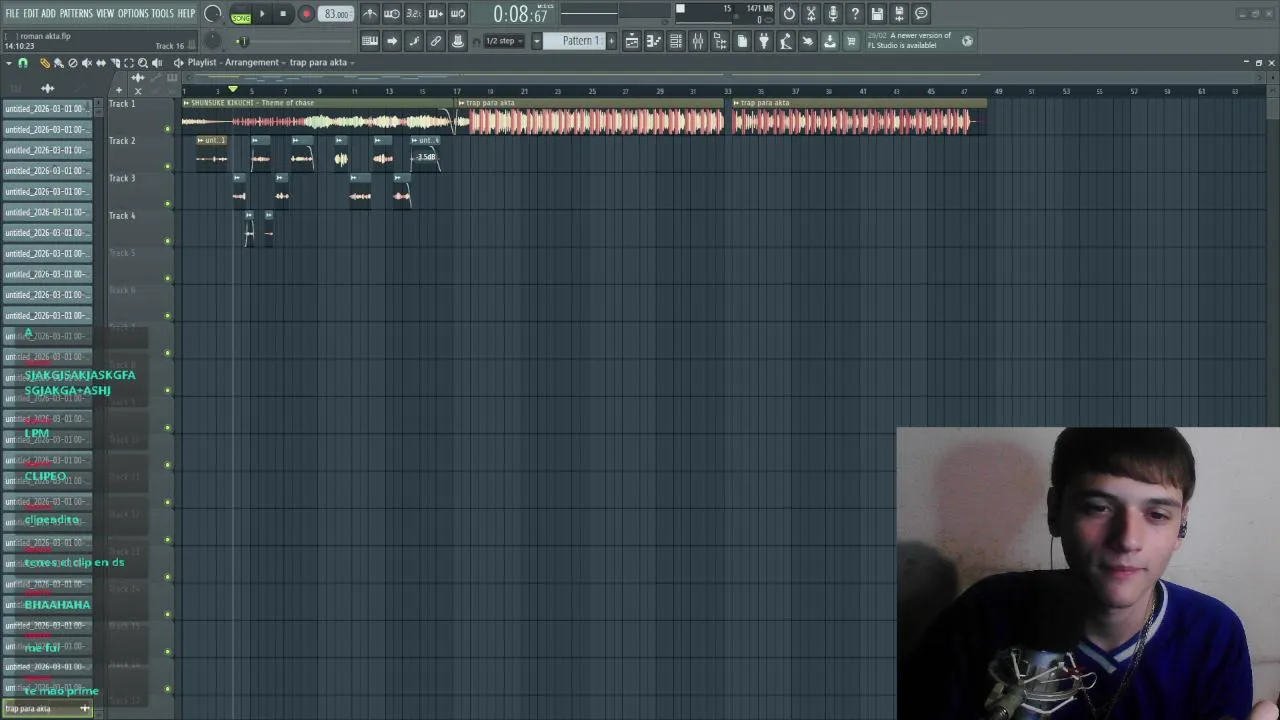Open the Browser view

point(720,41)
